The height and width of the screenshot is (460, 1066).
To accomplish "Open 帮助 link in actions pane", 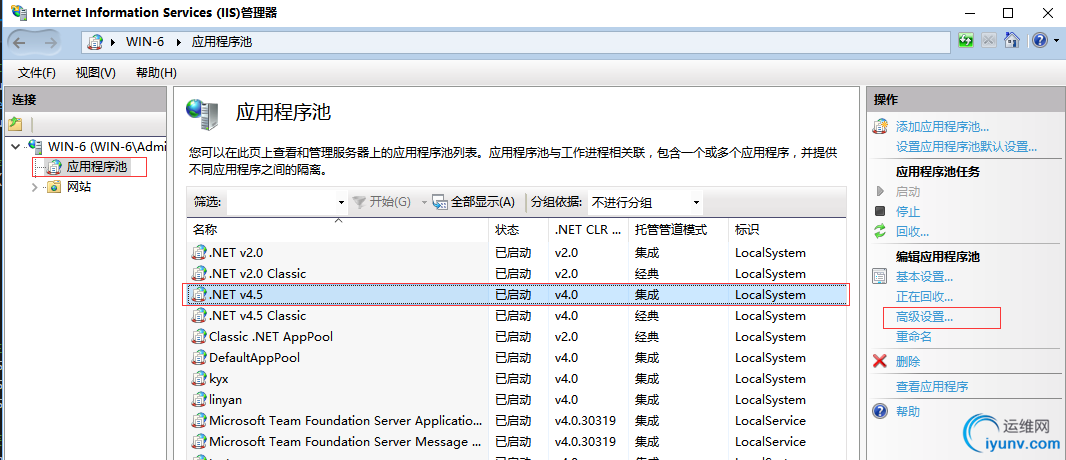I will pyautogui.click(x=908, y=412).
